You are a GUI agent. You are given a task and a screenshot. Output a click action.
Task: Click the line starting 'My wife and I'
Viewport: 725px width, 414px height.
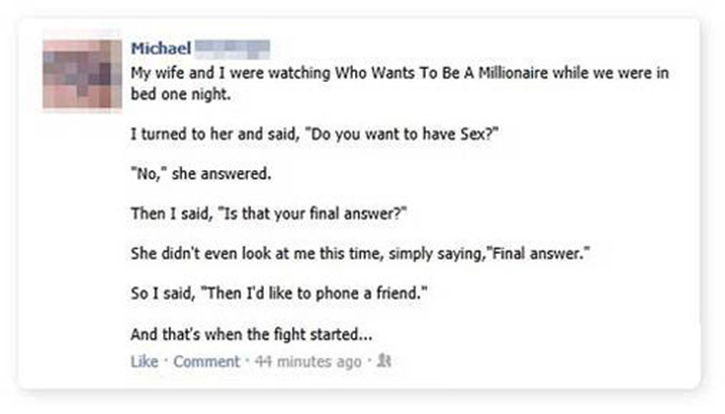[399, 73]
